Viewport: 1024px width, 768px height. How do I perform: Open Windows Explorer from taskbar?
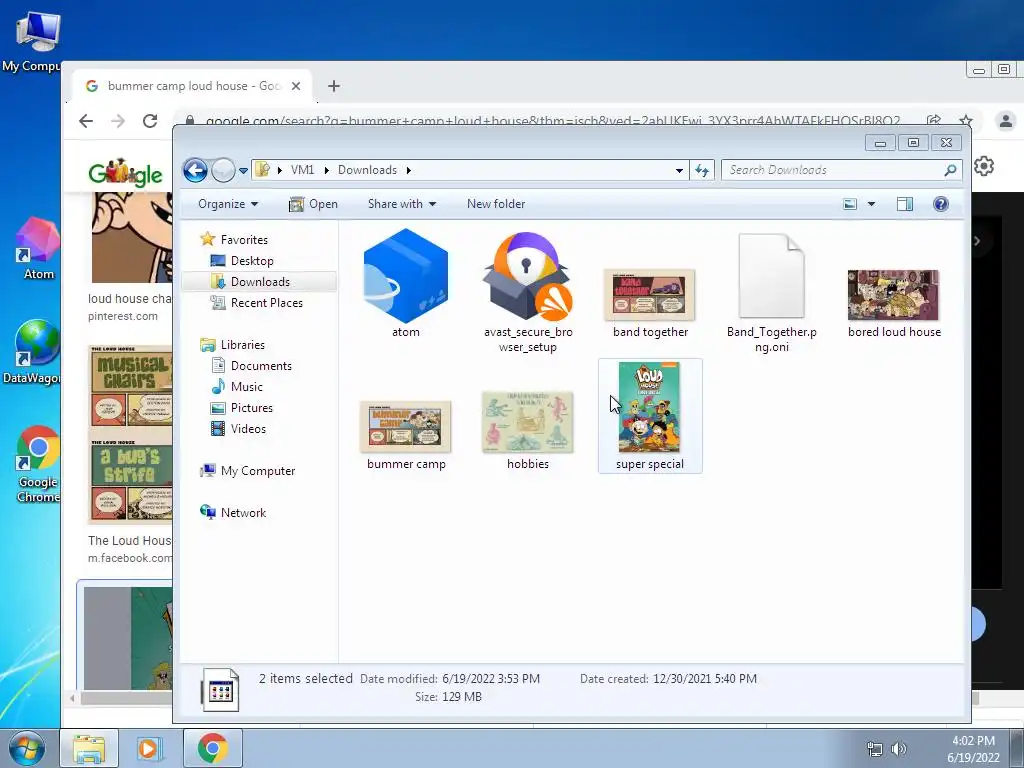(89, 748)
